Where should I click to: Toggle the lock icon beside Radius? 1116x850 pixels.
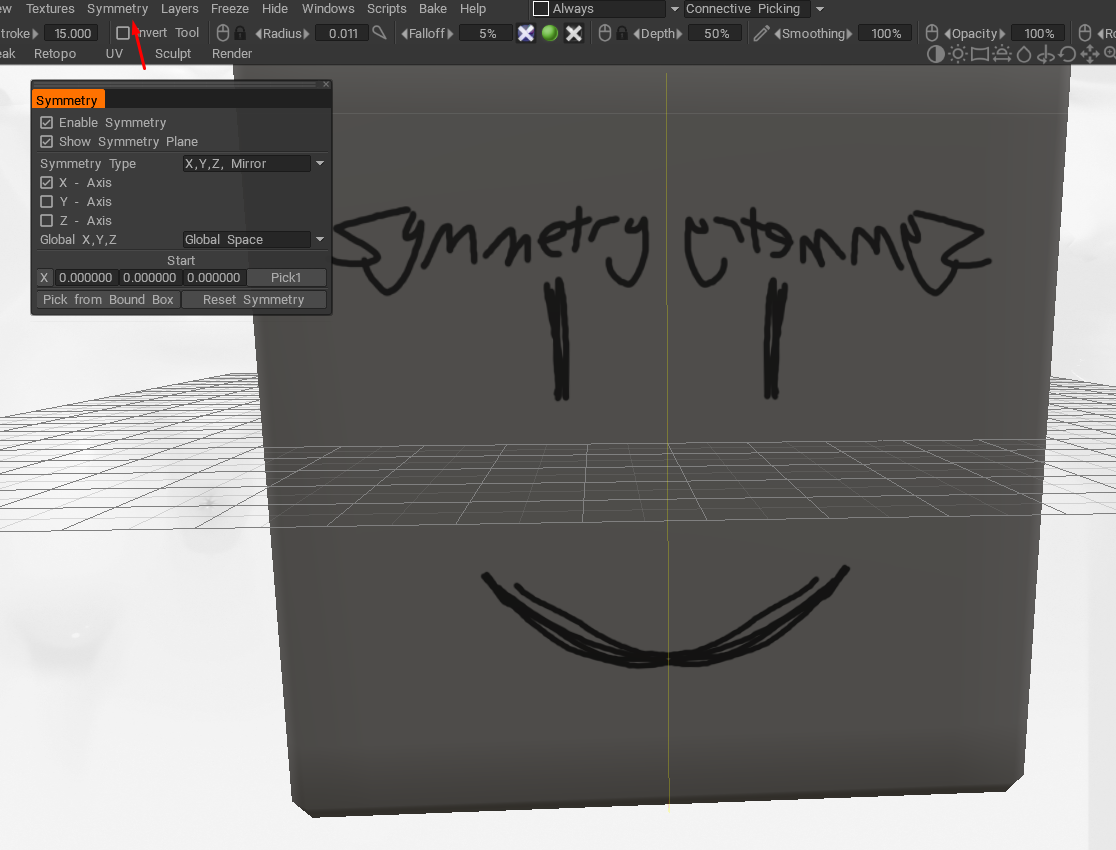click(x=240, y=33)
